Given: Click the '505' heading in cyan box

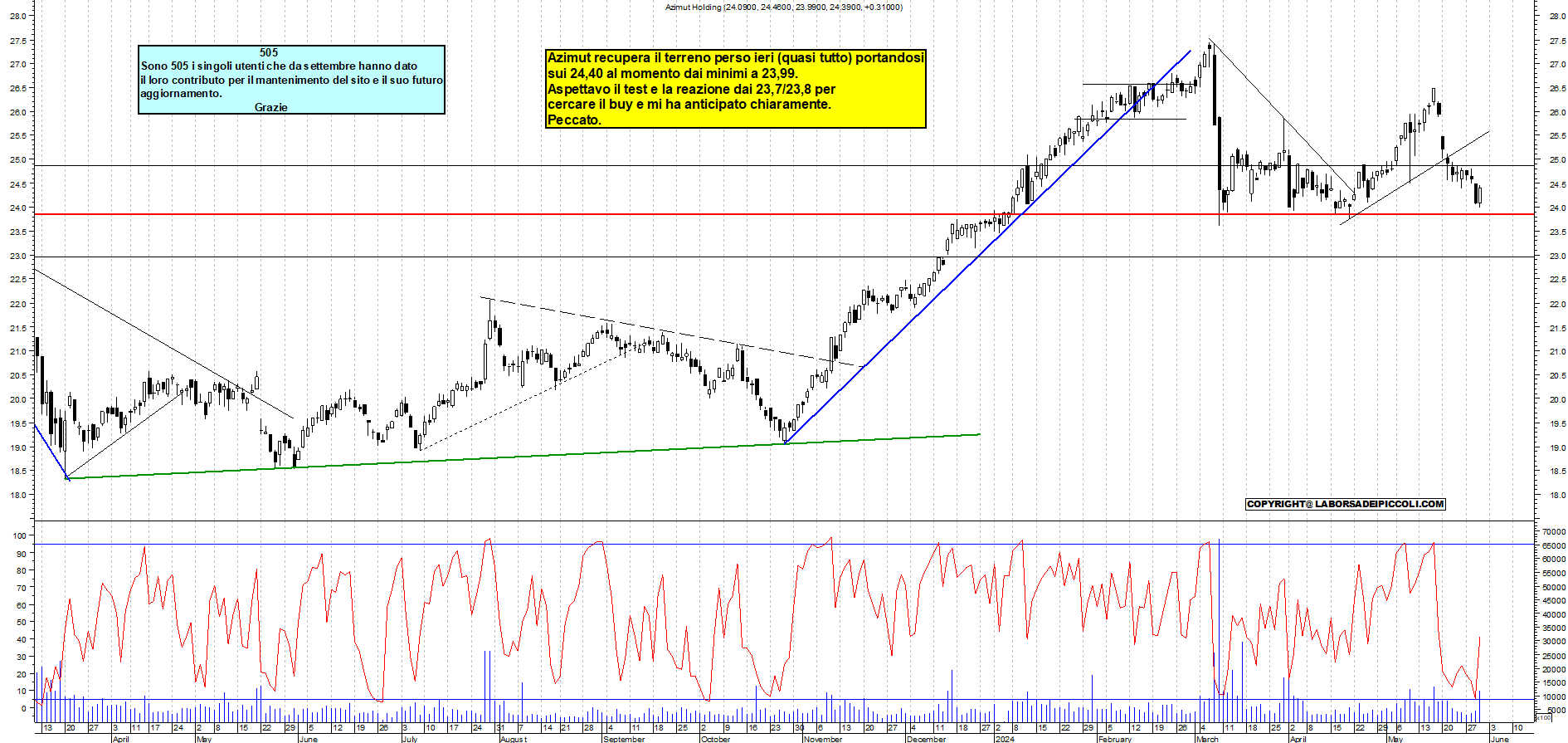Looking at the screenshot, I should (268, 52).
